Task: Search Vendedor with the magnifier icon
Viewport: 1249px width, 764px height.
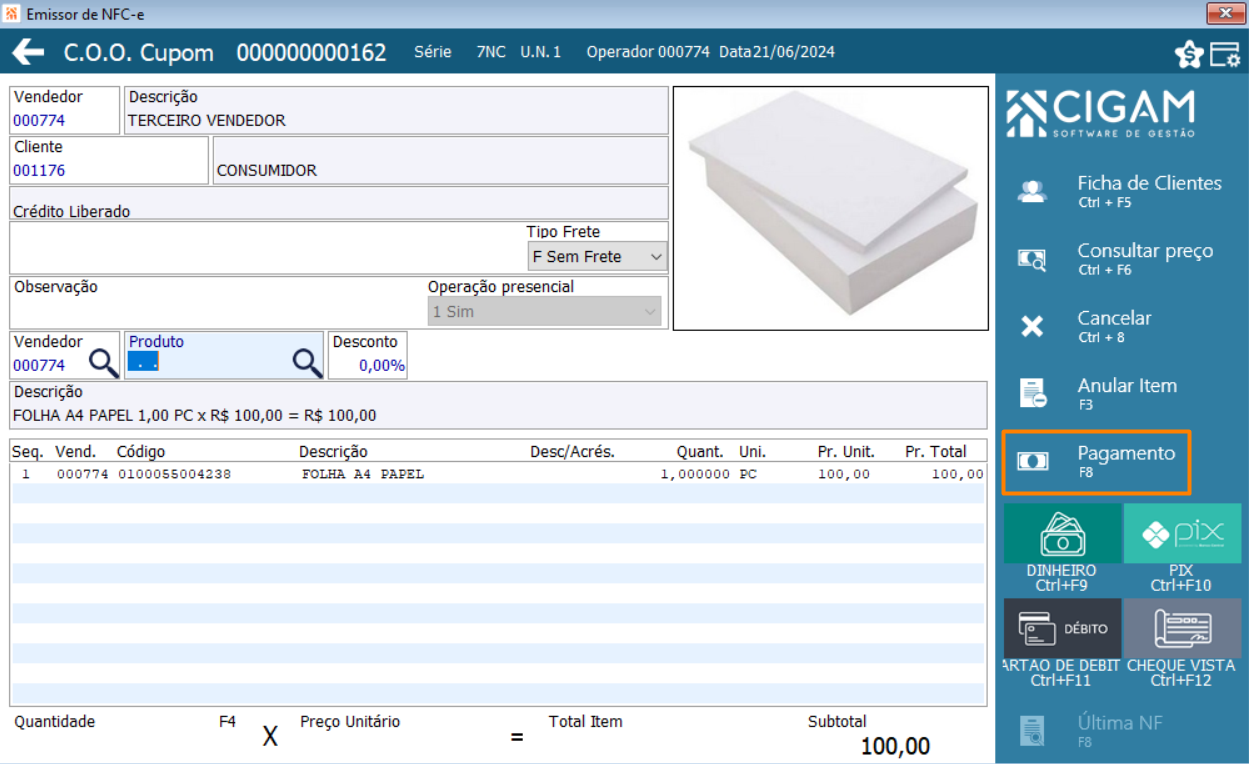Action: point(104,361)
